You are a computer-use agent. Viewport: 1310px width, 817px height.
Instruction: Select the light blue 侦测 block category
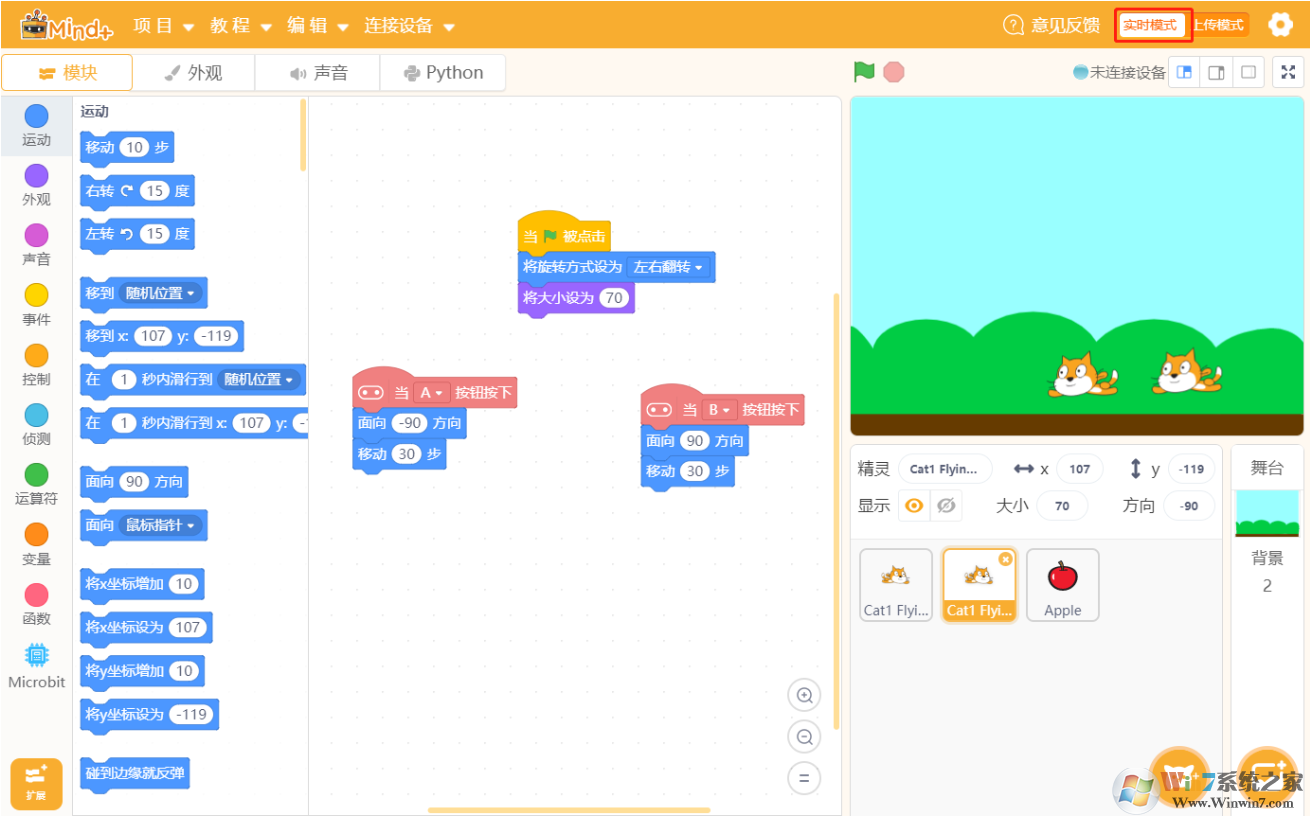click(36, 425)
